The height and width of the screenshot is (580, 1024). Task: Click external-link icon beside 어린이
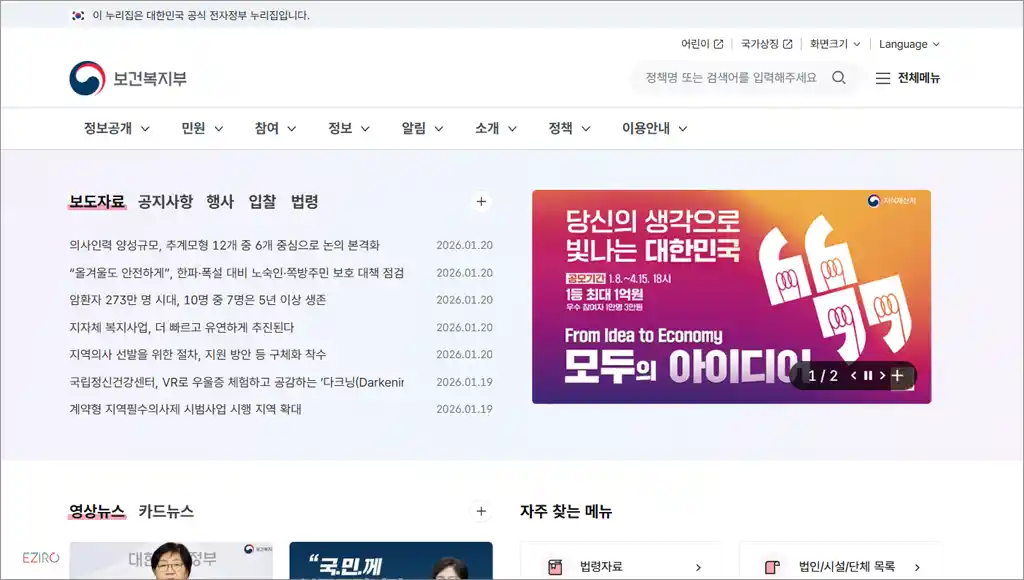click(x=717, y=43)
